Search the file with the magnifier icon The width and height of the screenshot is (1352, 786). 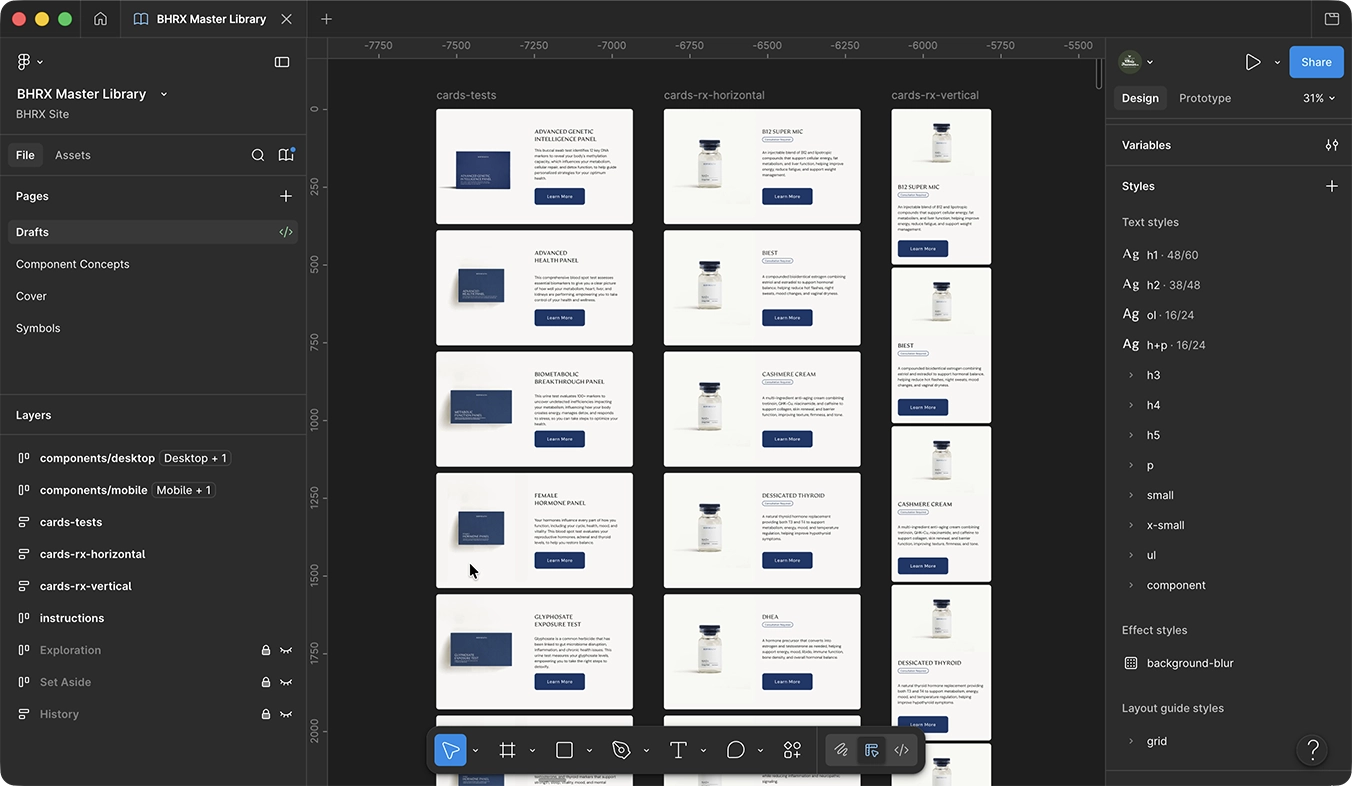click(x=258, y=155)
